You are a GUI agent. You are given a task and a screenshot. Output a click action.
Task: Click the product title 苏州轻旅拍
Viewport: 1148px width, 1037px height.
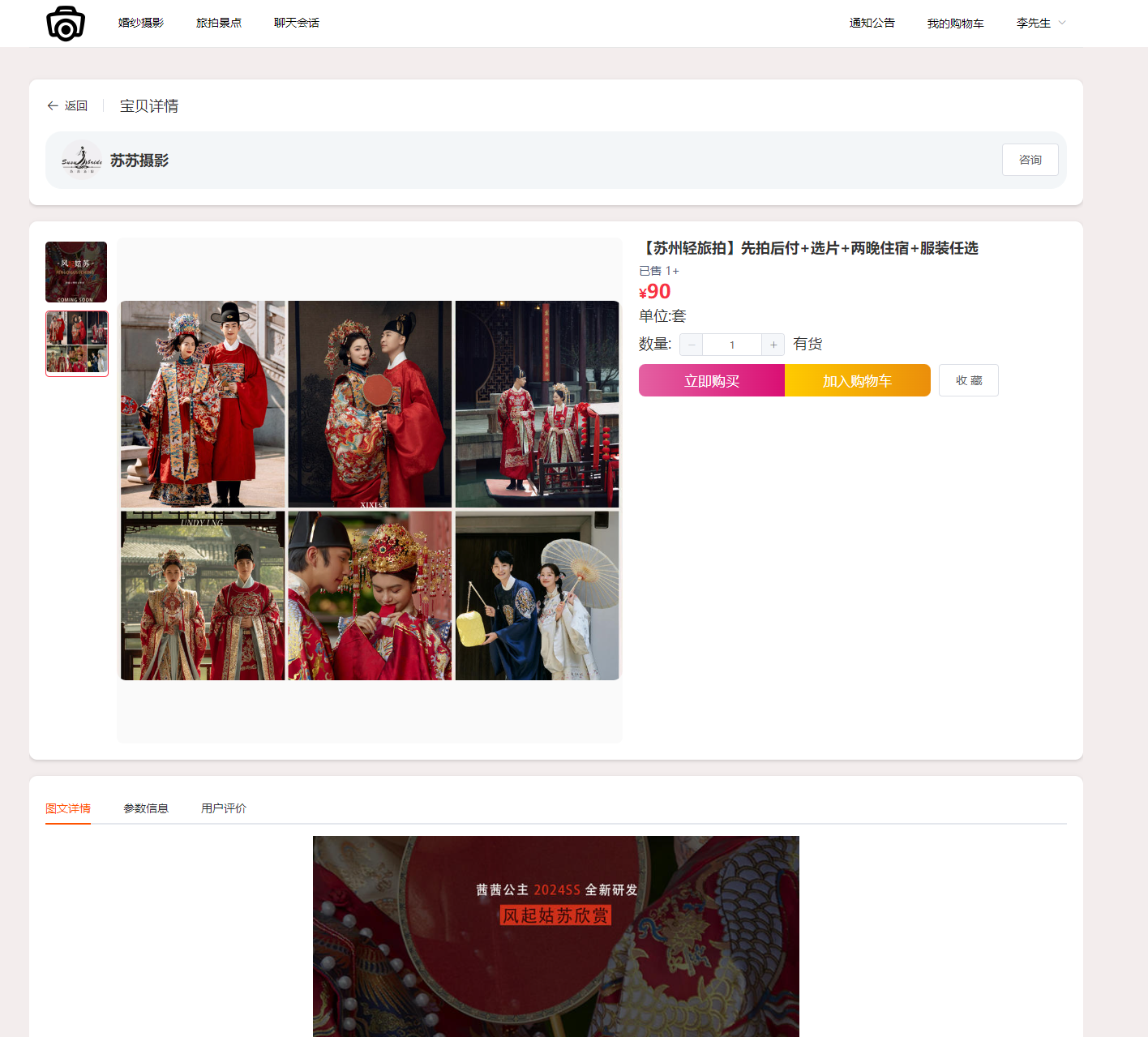pos(808,248)
